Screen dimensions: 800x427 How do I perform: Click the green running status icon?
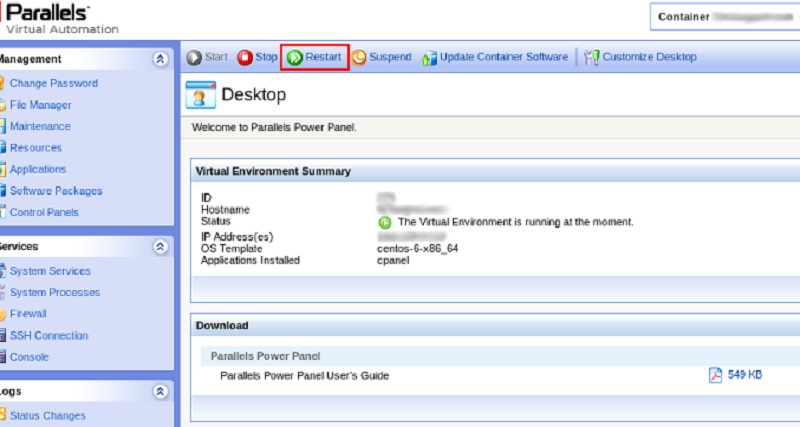pos(385,222)
